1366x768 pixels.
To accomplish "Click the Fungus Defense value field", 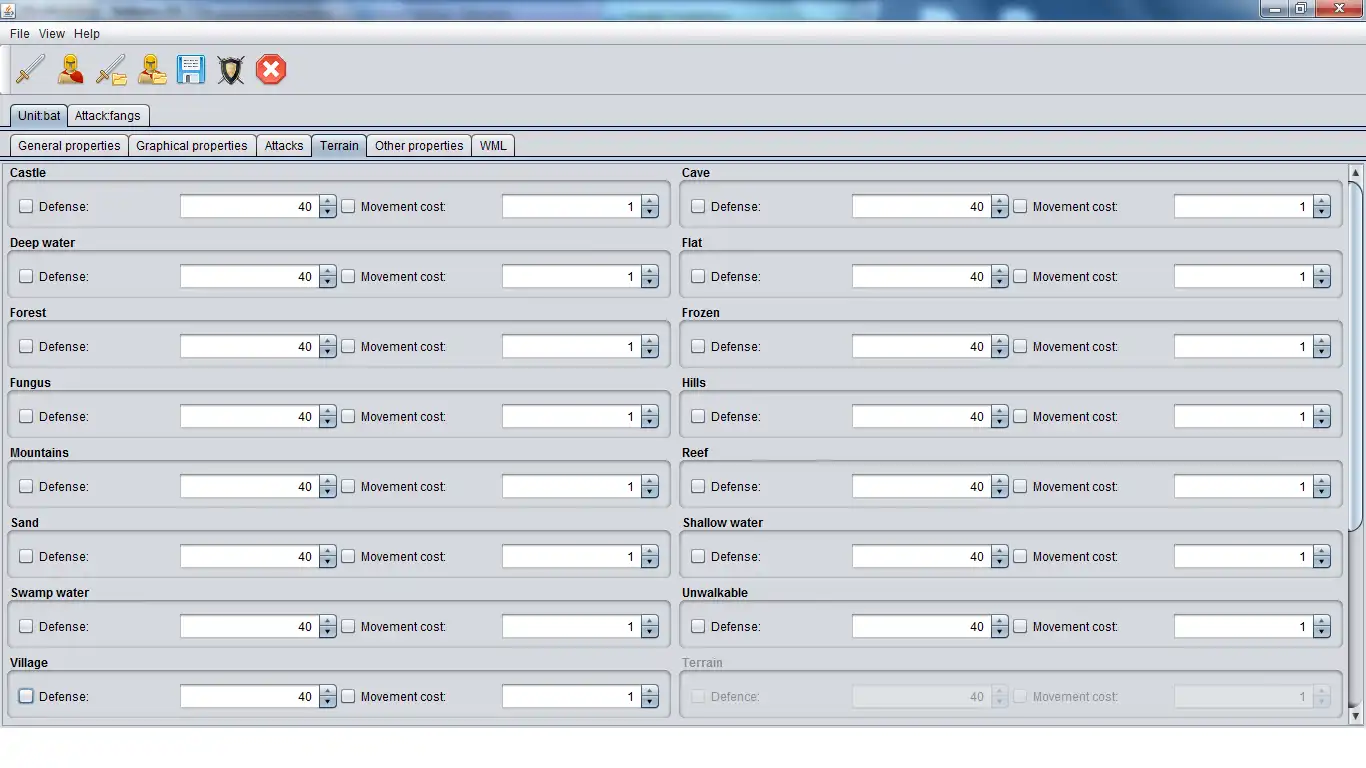I will coord(249,417).
